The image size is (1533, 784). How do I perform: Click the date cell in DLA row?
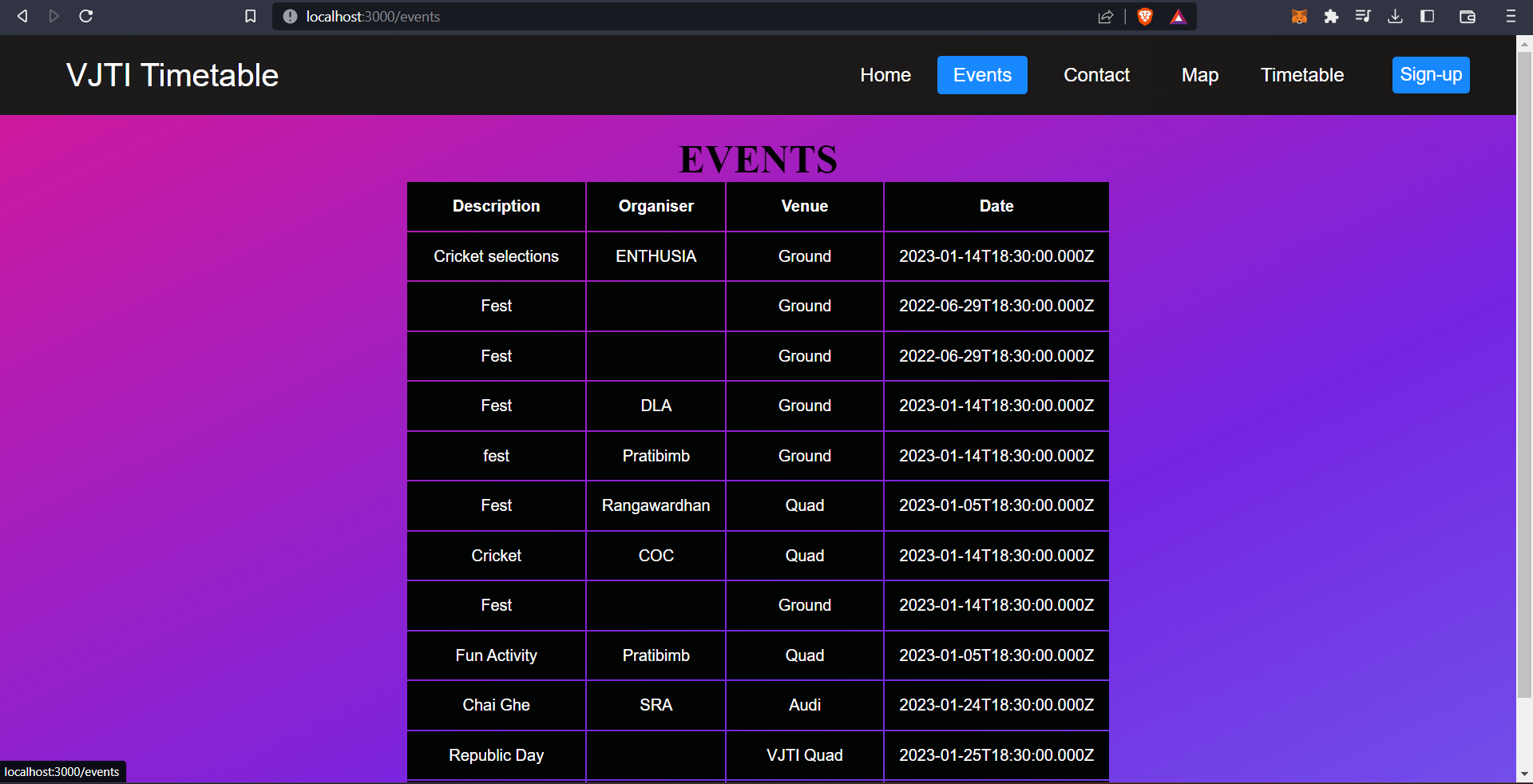996,406
